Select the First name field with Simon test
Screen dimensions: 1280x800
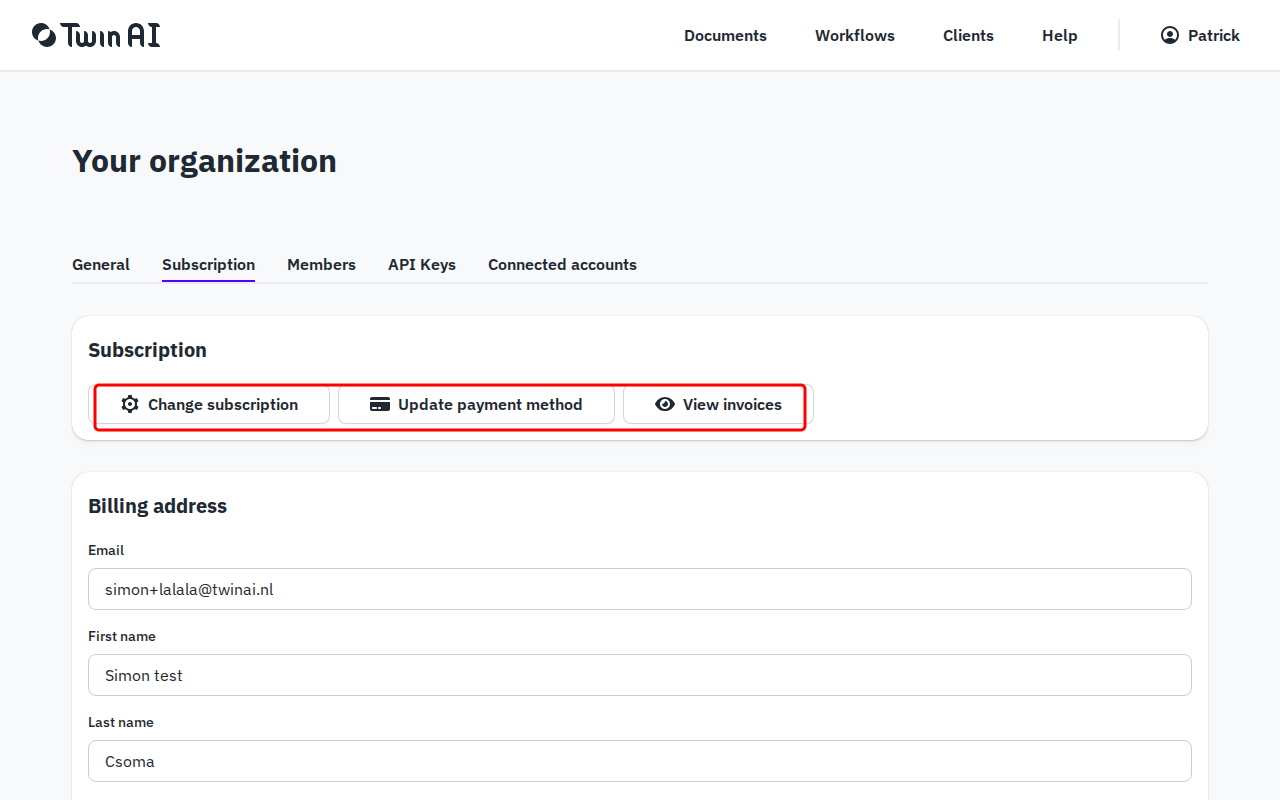pos(640,675)
